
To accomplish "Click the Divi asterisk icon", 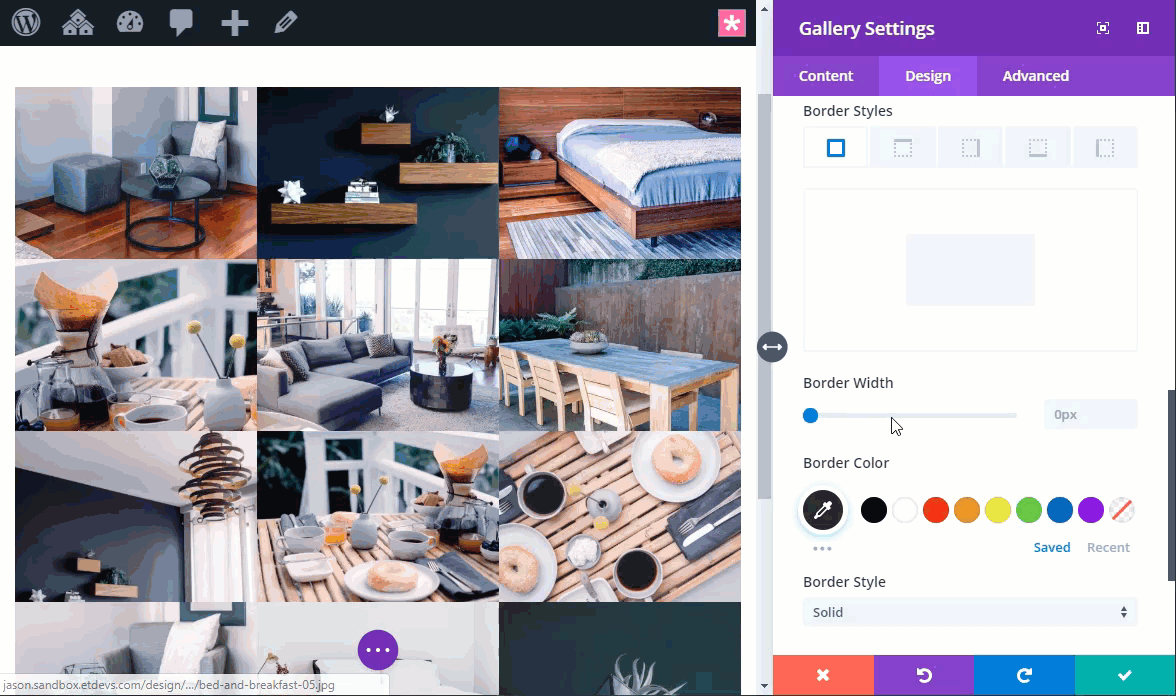I will 732,22.
